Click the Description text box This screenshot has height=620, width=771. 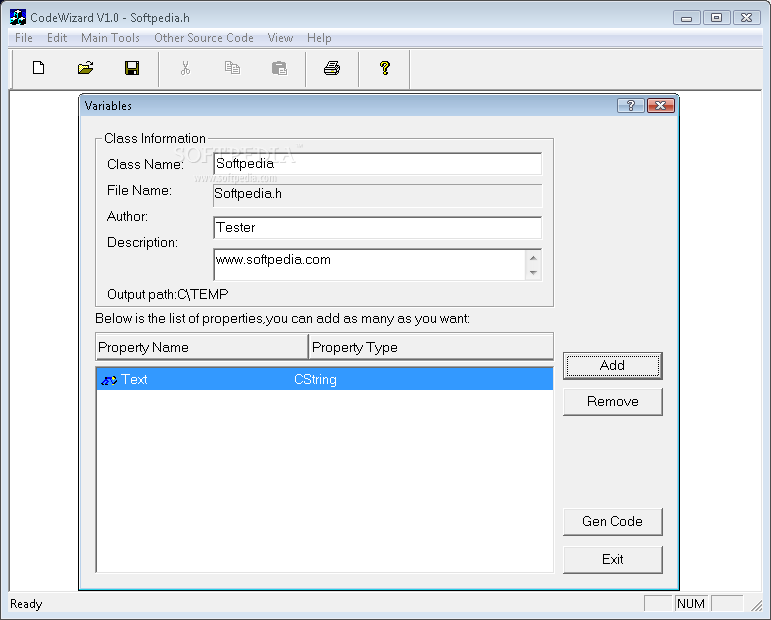(x=370, y=265)
